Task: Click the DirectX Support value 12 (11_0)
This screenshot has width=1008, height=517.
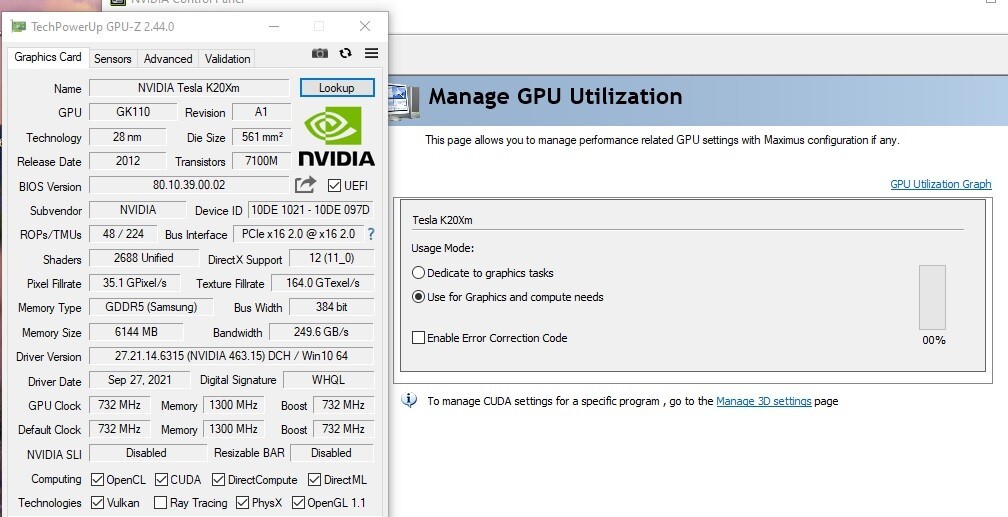Action: pyautogui.click(x=332, y=258)
